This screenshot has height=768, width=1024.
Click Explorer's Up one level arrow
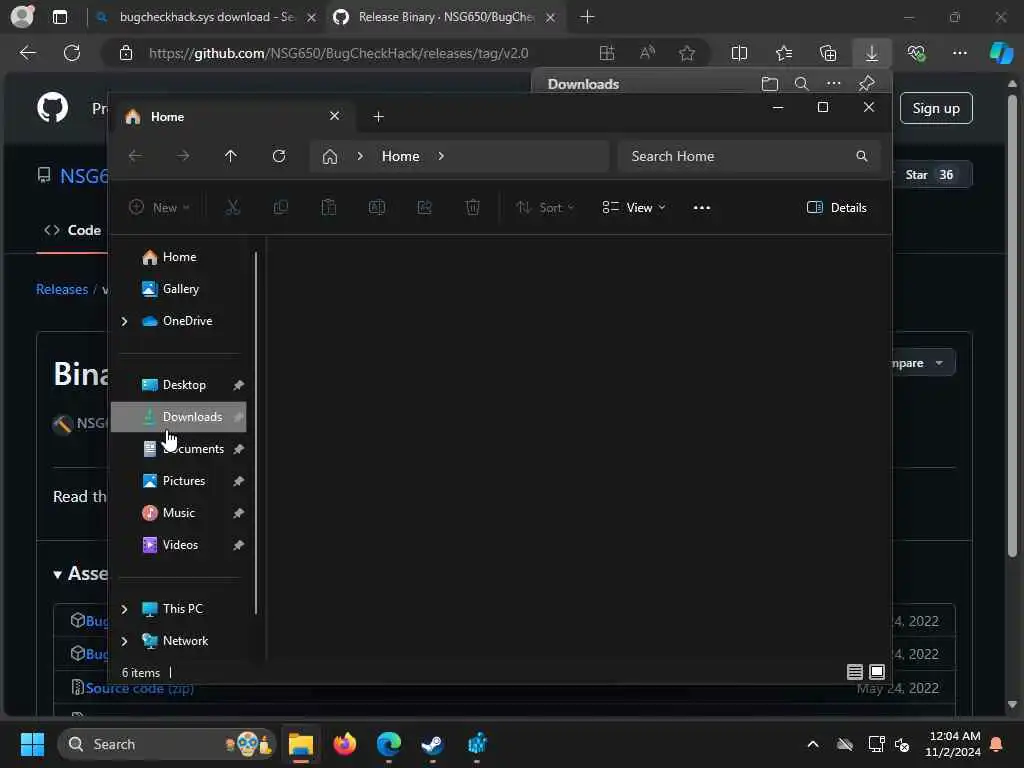pyautogui.click(x=231, y=156)
